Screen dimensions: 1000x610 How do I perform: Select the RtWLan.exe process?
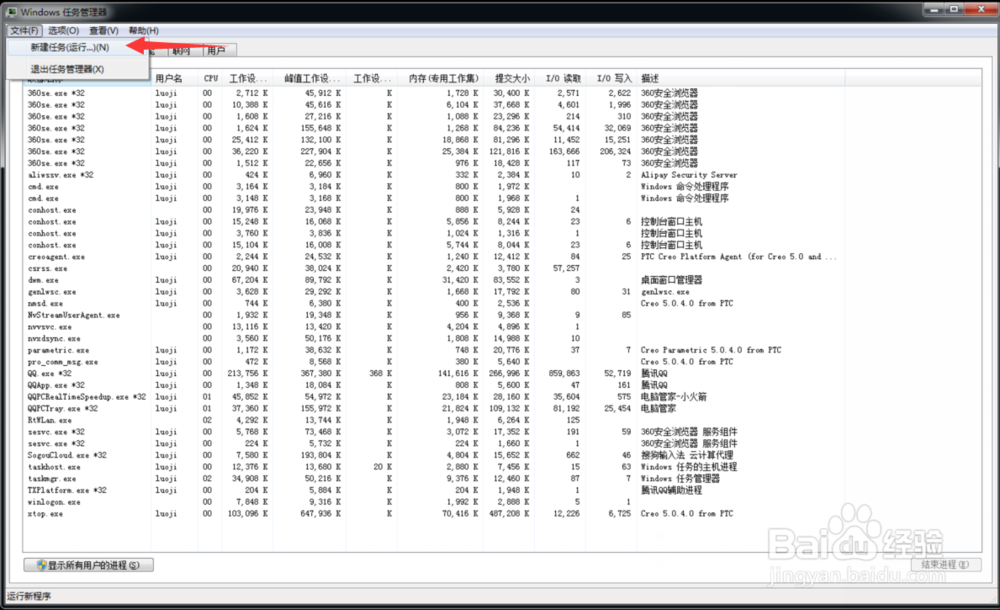[x=49, y=420]
